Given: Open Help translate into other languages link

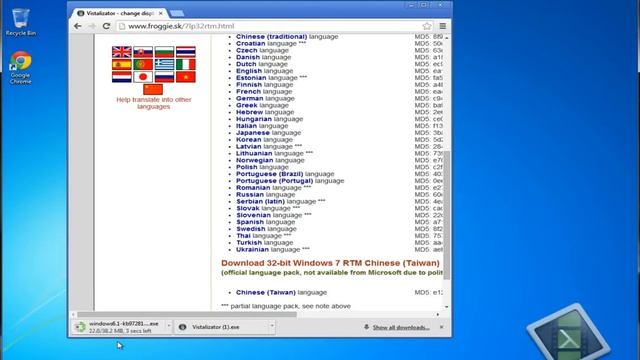Looking at the screenshot, I should [153, 103].
